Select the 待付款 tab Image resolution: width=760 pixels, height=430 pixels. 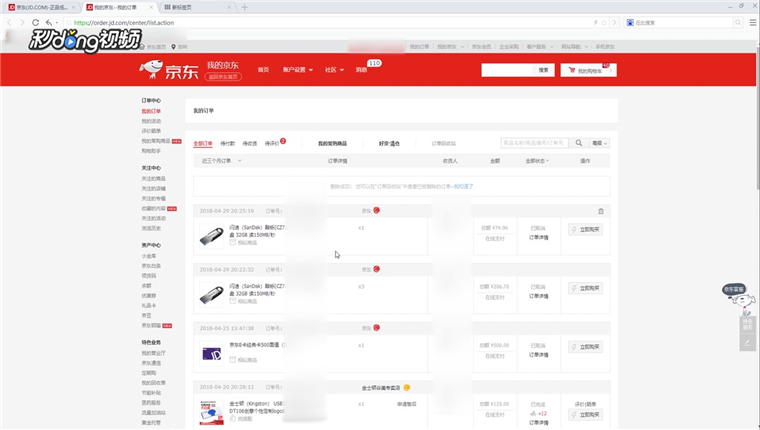point(227,143)
